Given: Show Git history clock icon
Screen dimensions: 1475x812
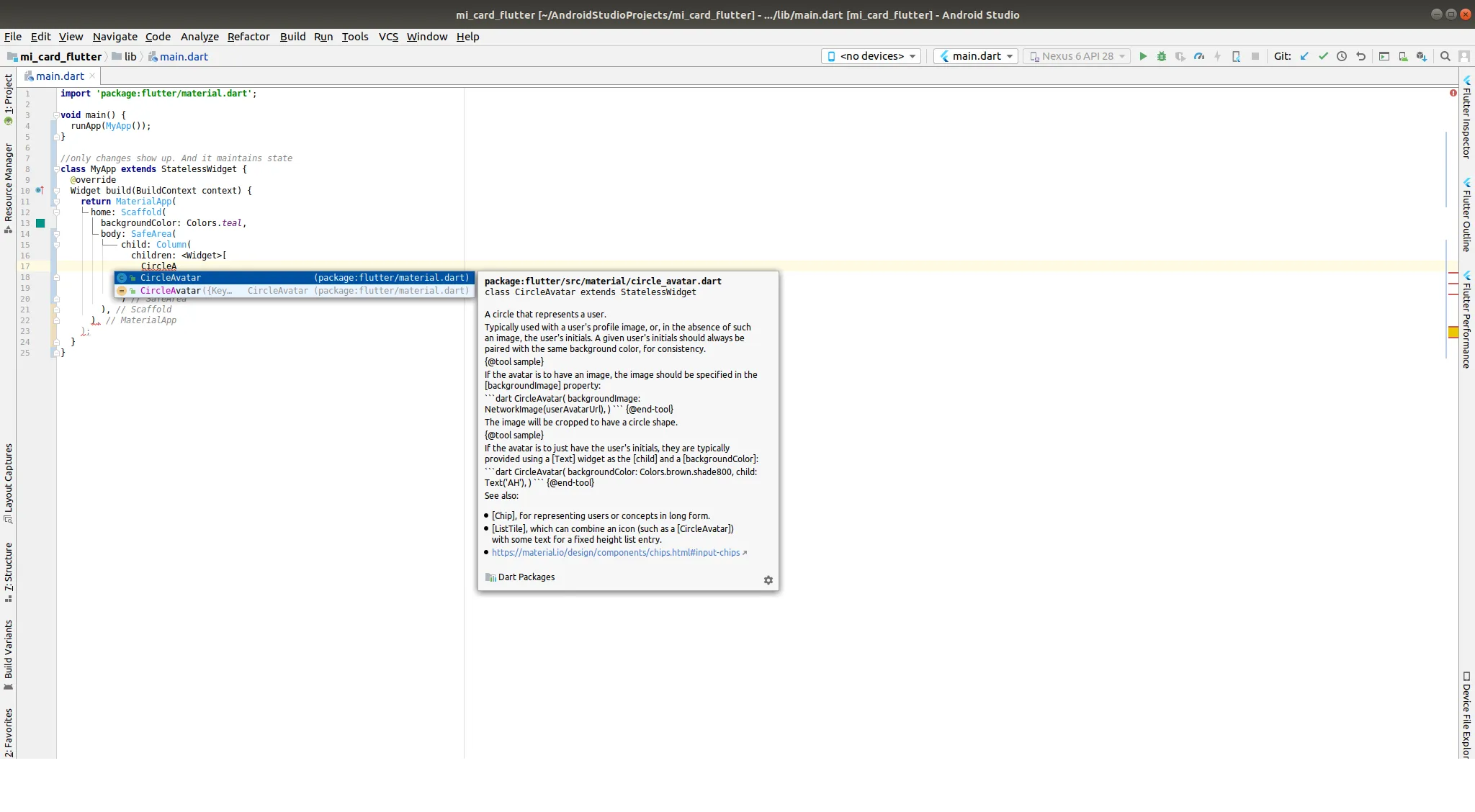Looking at the screenshot, I should point(1342,56).
